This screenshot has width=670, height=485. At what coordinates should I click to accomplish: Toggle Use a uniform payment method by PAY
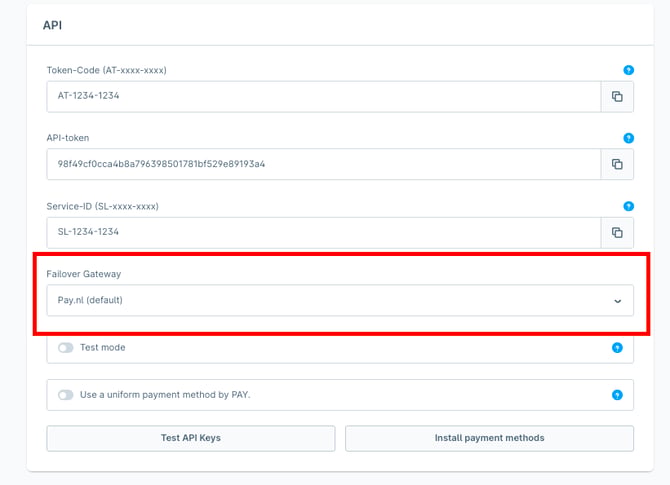tap(66, 395)
